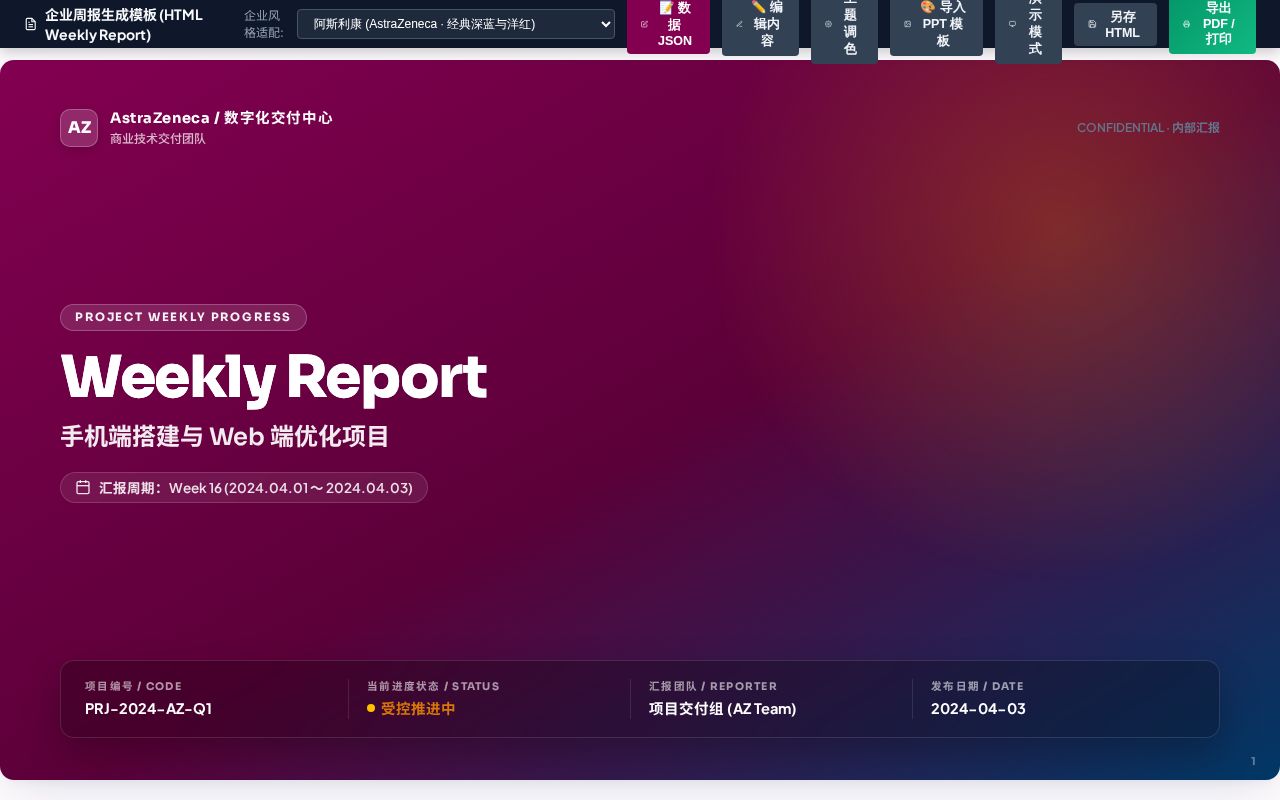
Task: Click the Weekly Report main heading
Action: 274,377
